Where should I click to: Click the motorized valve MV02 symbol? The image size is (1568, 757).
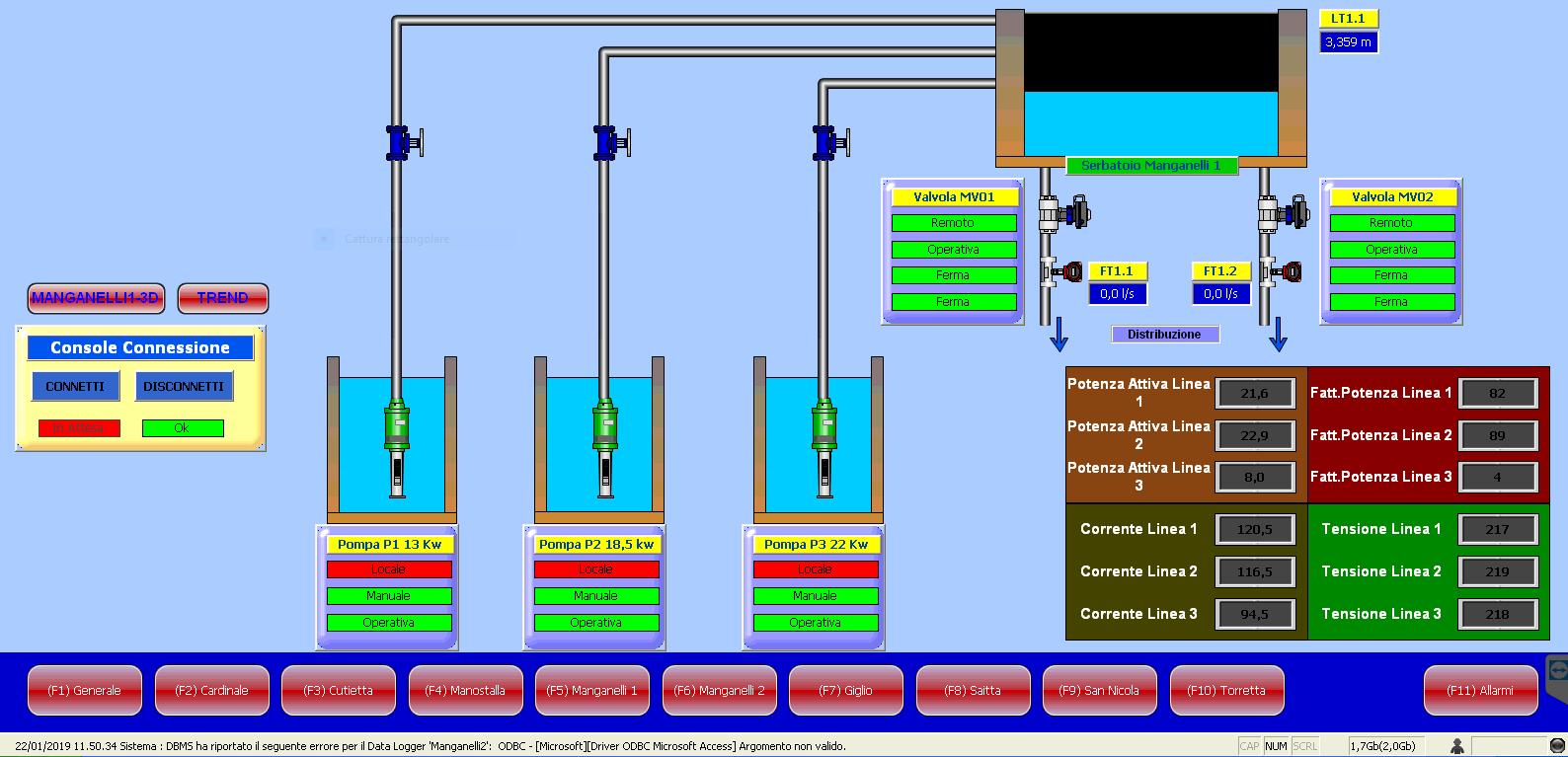coord(1283,212)
